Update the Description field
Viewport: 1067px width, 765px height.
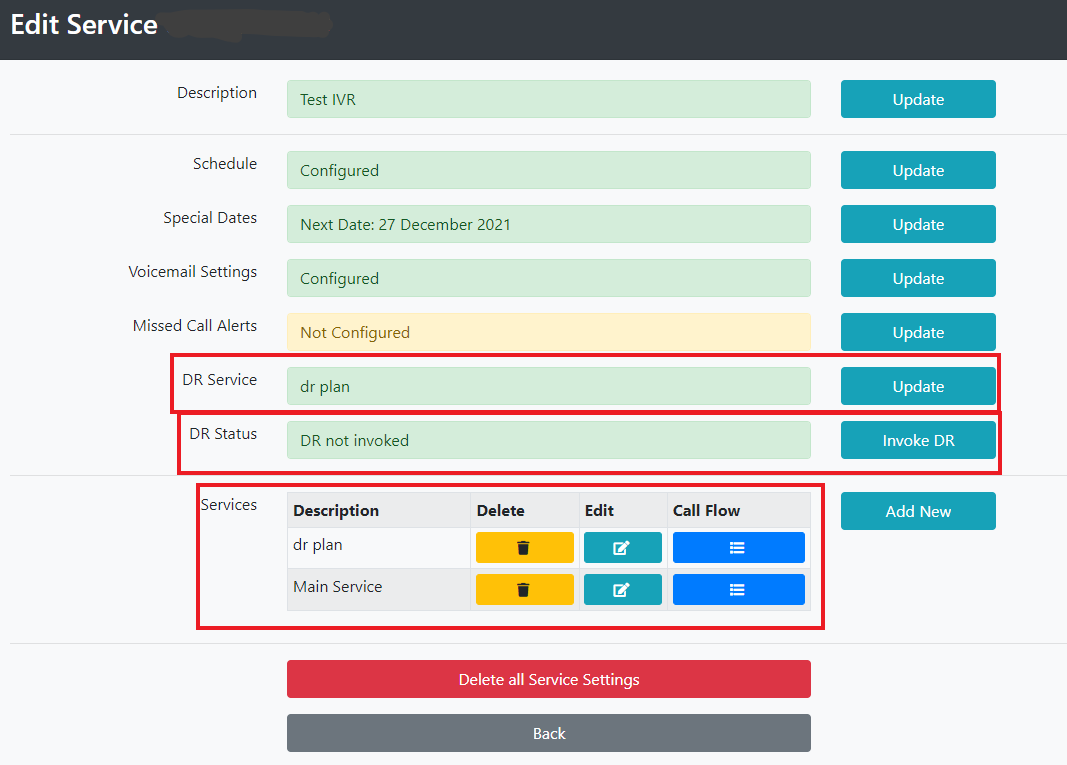point(917,99)
